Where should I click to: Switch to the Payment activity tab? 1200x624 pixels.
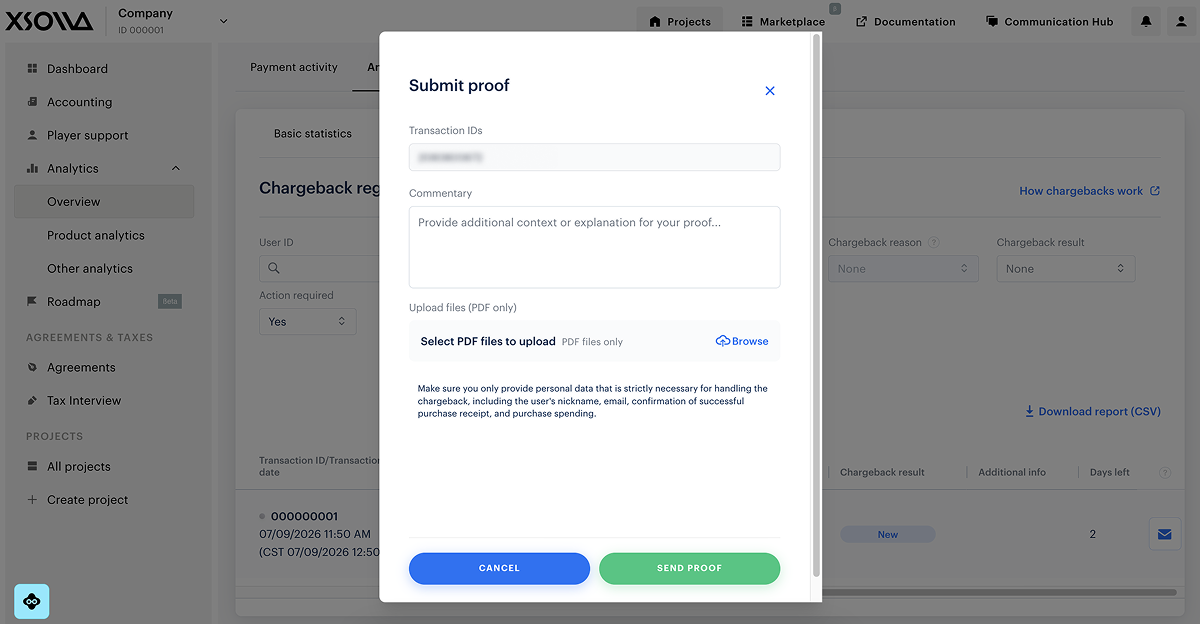tap(294, 67)
